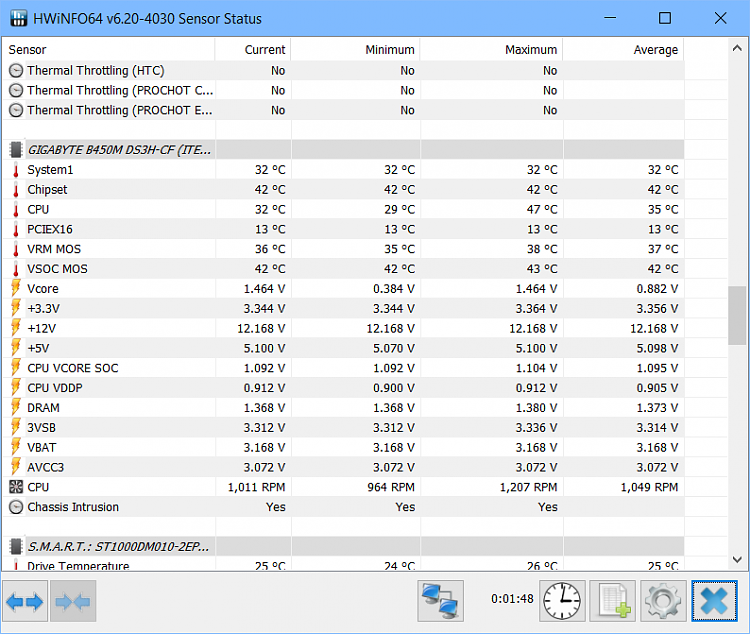
Task: Click the +12V lightning bolt icon
Action: click(x=16, y=328)
